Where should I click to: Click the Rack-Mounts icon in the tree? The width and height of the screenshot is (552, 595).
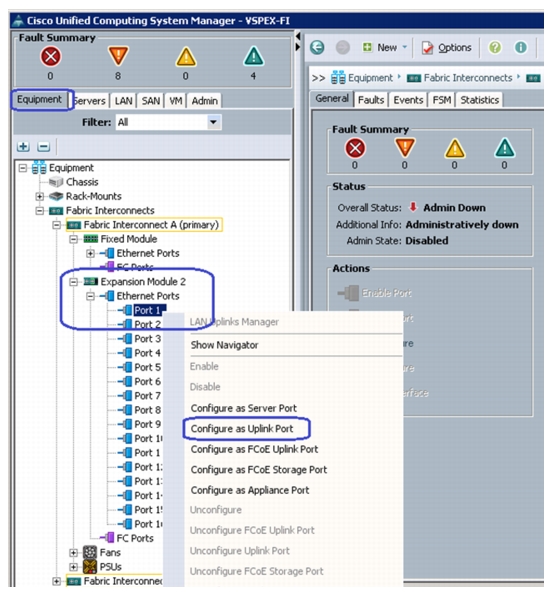click(56, 197)
